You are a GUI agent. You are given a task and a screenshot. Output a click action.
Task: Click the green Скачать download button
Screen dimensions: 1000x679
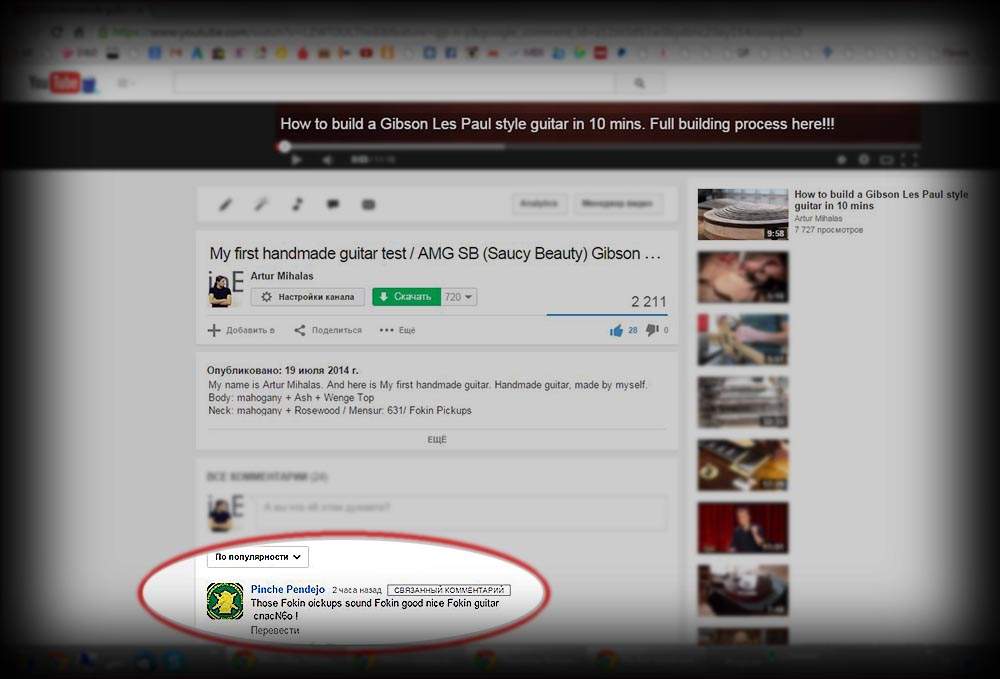point(406,297)
